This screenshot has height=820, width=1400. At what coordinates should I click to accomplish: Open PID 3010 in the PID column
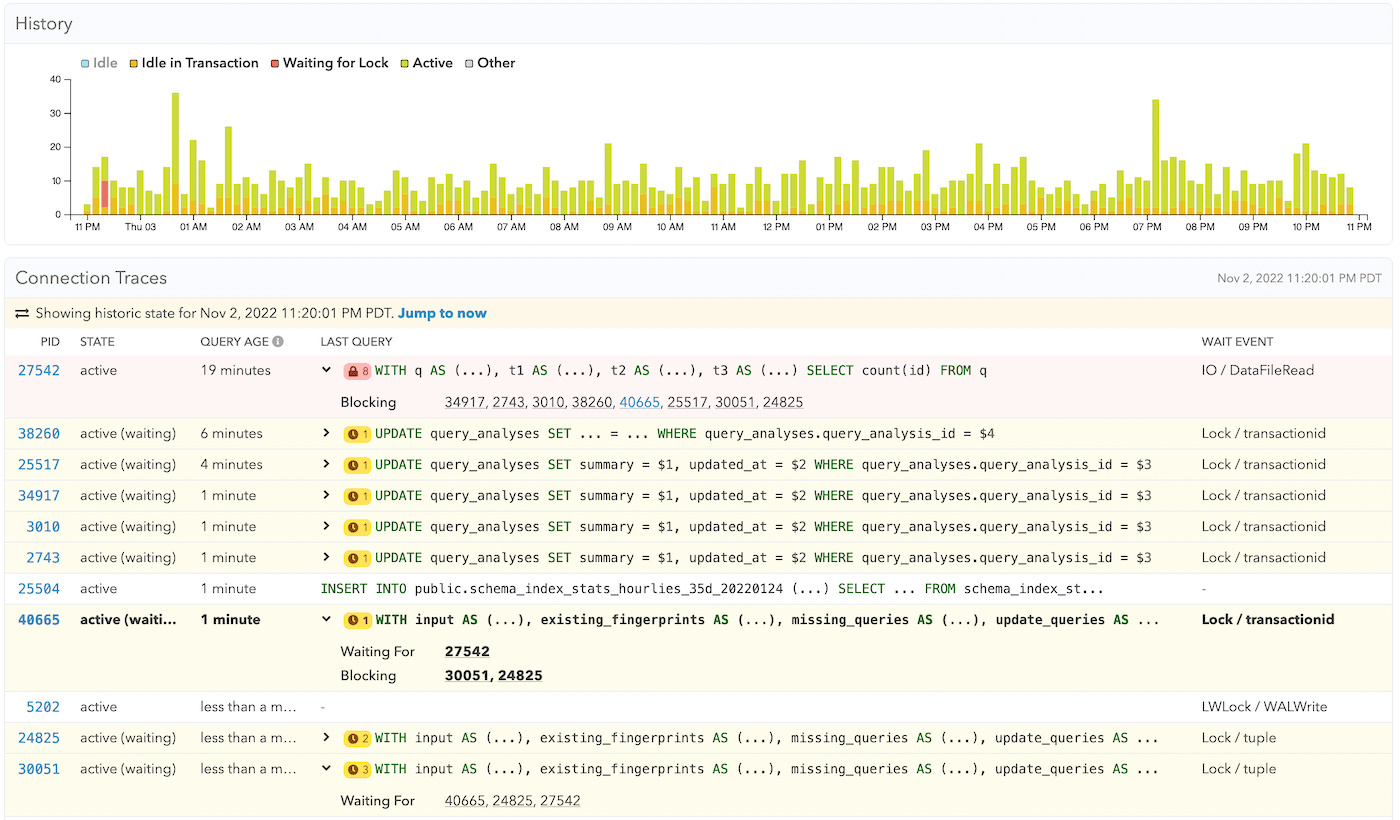[43, 527]
